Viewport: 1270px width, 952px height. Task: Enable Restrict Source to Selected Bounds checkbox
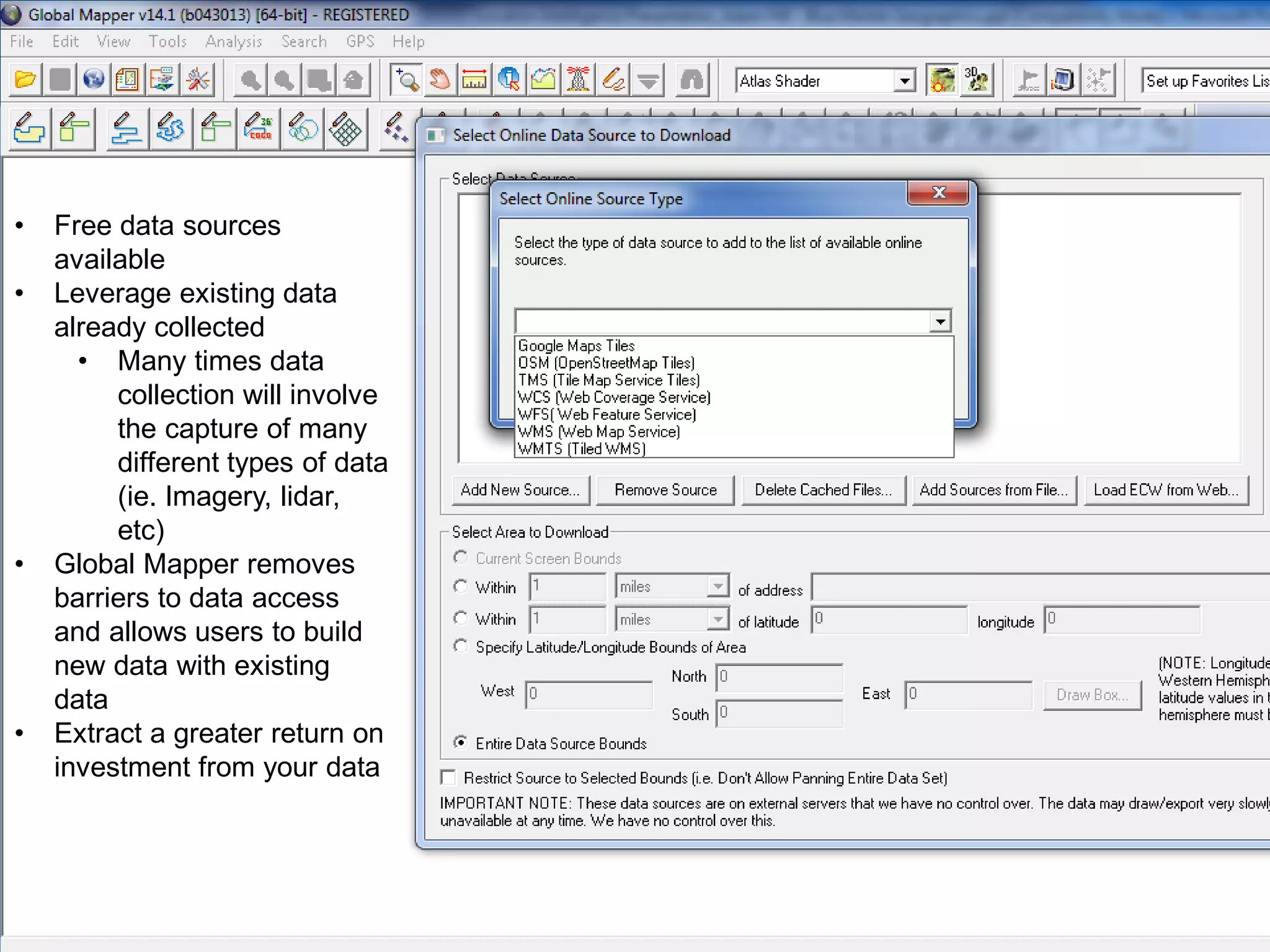click(x=448, y=777)
